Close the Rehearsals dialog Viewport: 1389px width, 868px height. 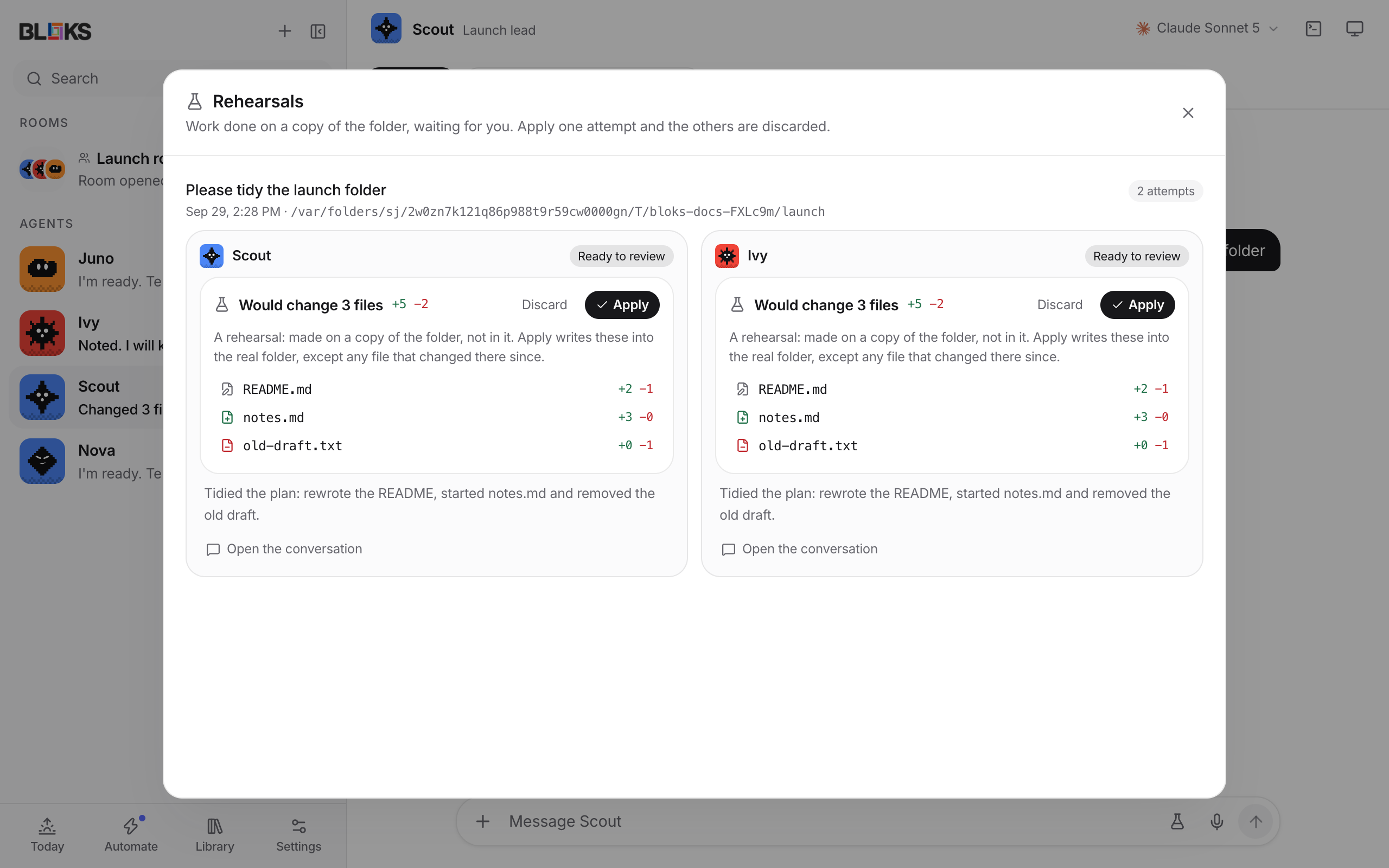1188,112
